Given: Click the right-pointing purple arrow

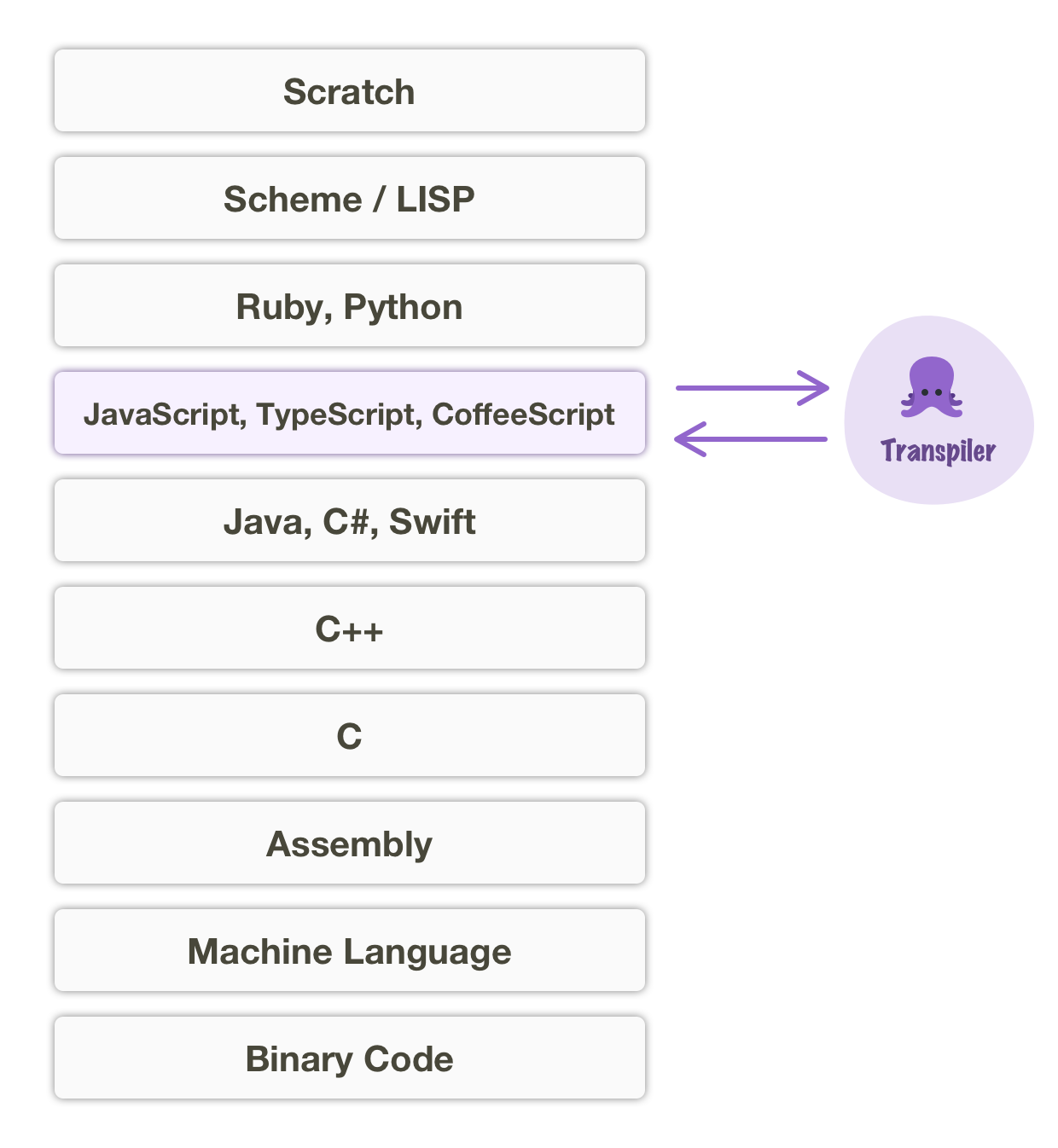Looking at the screenshot, I should pos(752,388).
